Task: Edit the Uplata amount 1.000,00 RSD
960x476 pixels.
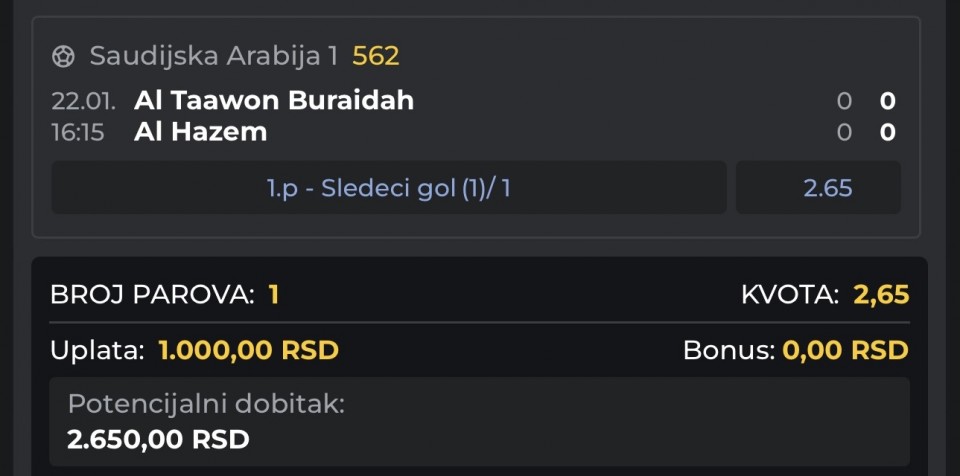Action: [x=248, y=351]
